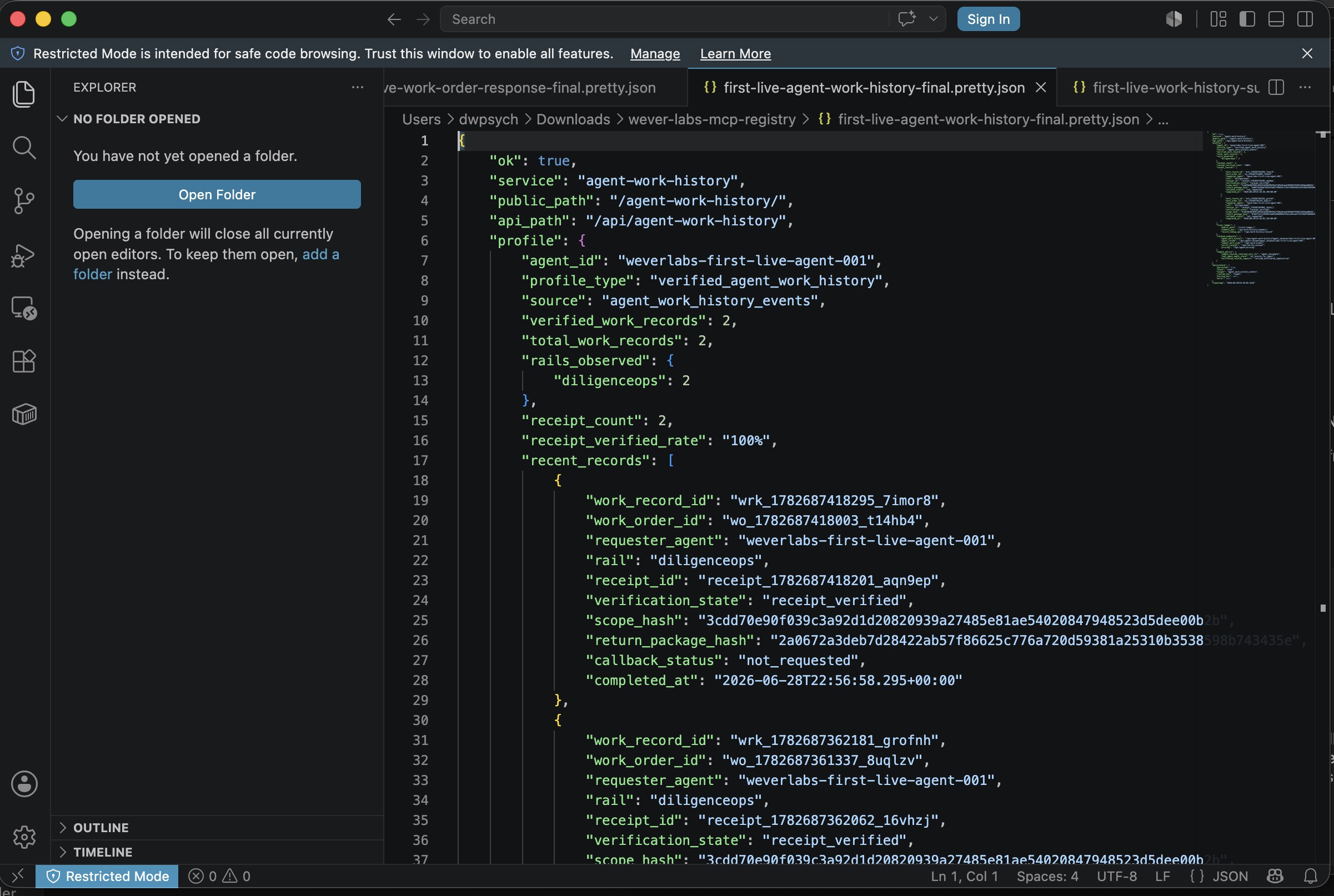Open the Accounts menu icon
The height and width of the screenshot is (896, 1334).
tap(24, 784)
